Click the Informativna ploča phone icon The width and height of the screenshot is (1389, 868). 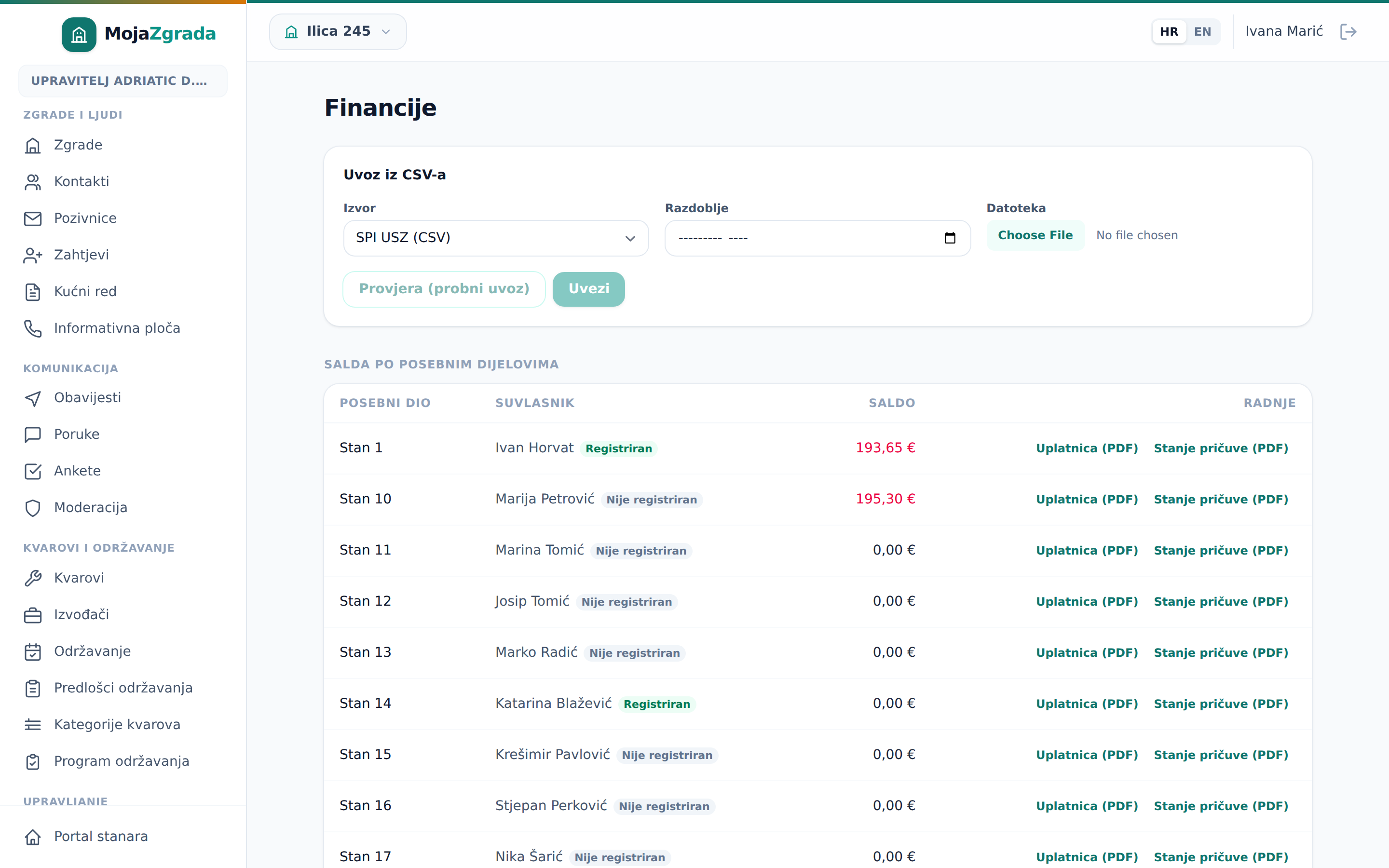33,328
